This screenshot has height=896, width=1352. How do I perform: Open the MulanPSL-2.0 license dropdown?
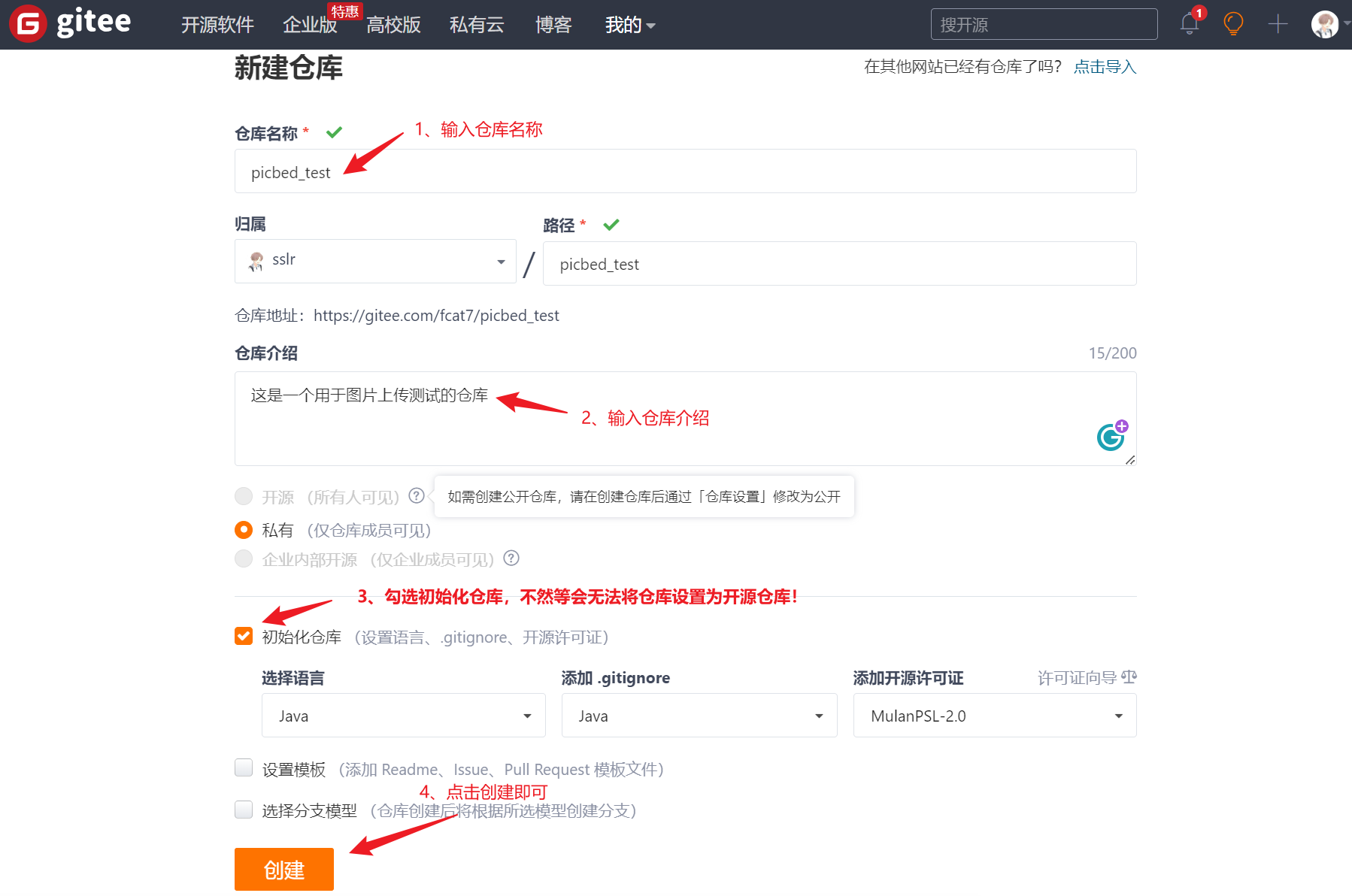point(994,715)
